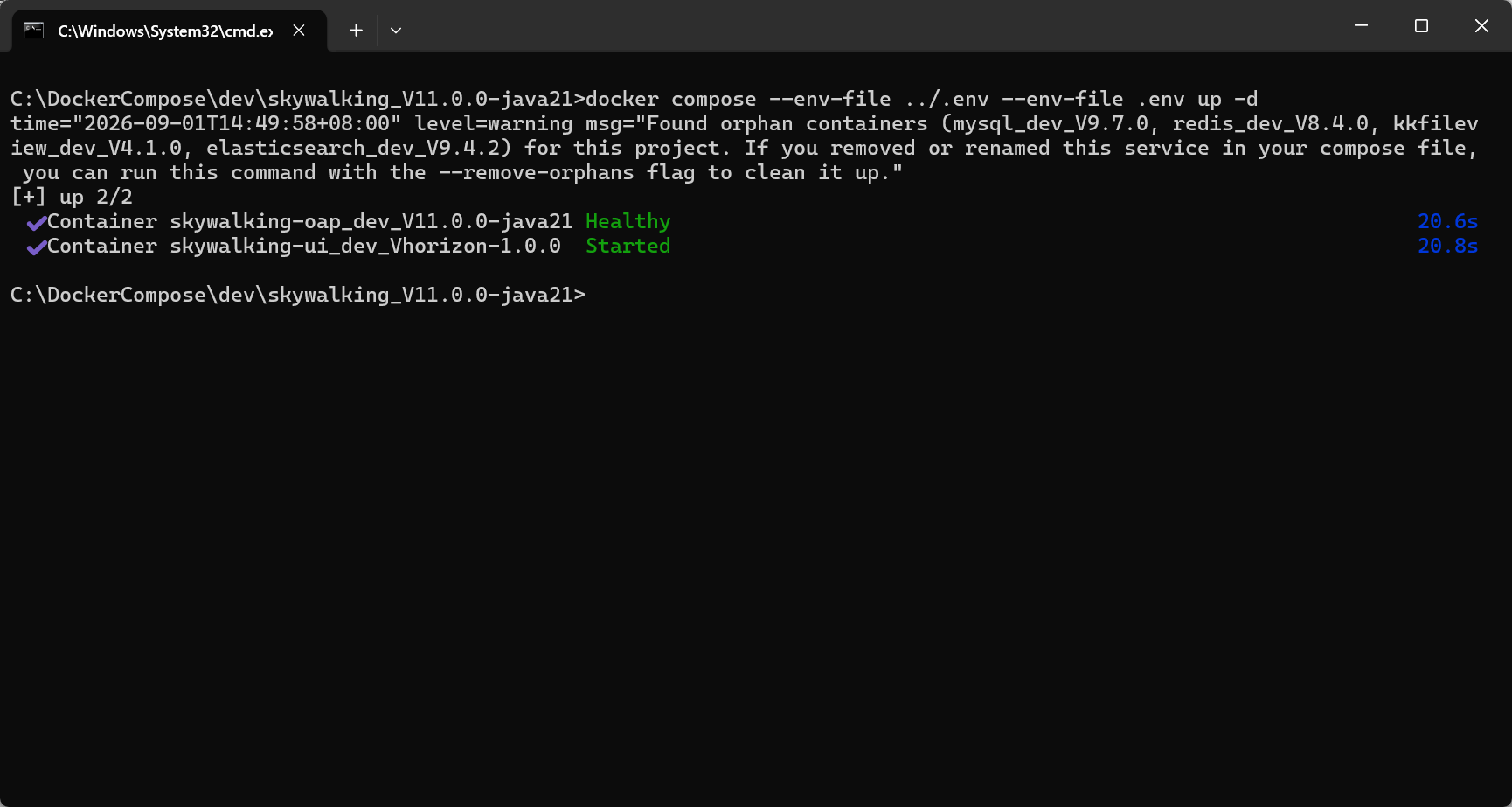Close the cmd.exe tab
Viewport: 1512px width, 807px height.
click(299, 31)
